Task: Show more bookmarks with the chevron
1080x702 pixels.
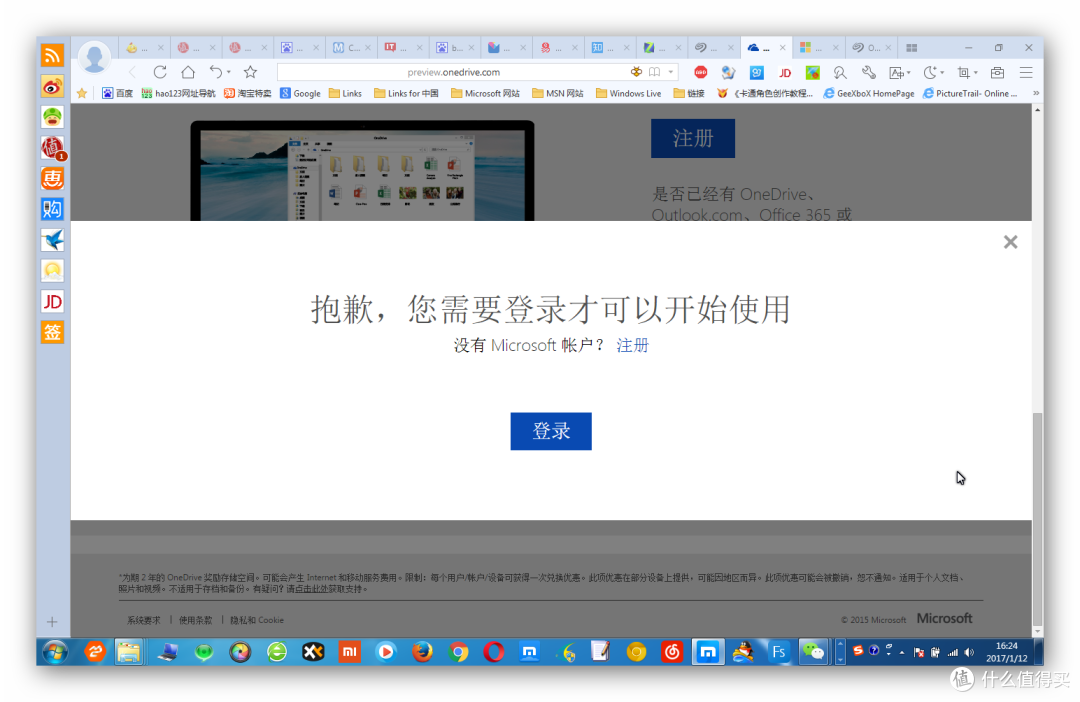Action: click(x=1035, y=93)
